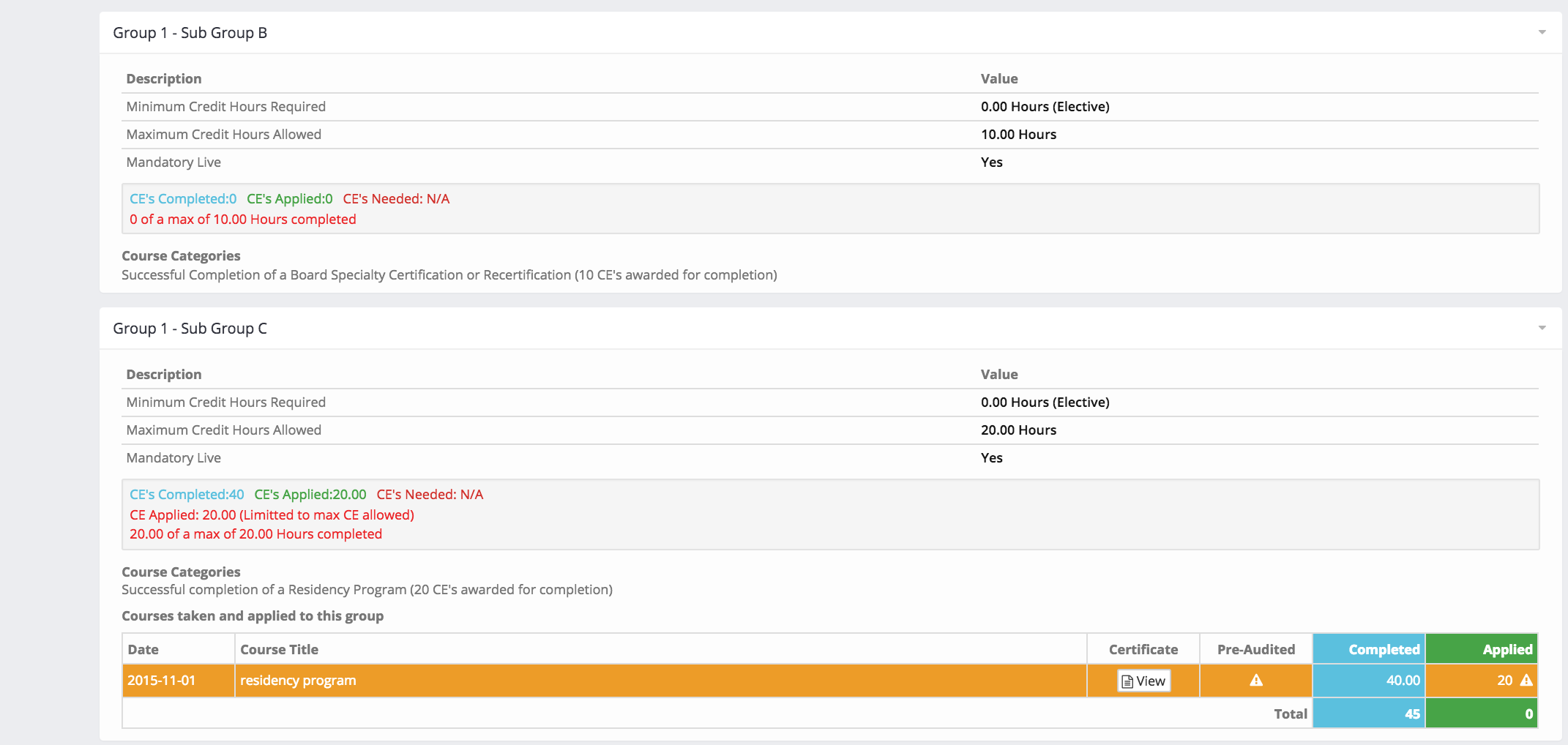Image resolution: width=1568 pixels, height=745 pixels.
Task: Click 'CE's Completed:40' in Sub Group C
Action: tap(187, 495)
